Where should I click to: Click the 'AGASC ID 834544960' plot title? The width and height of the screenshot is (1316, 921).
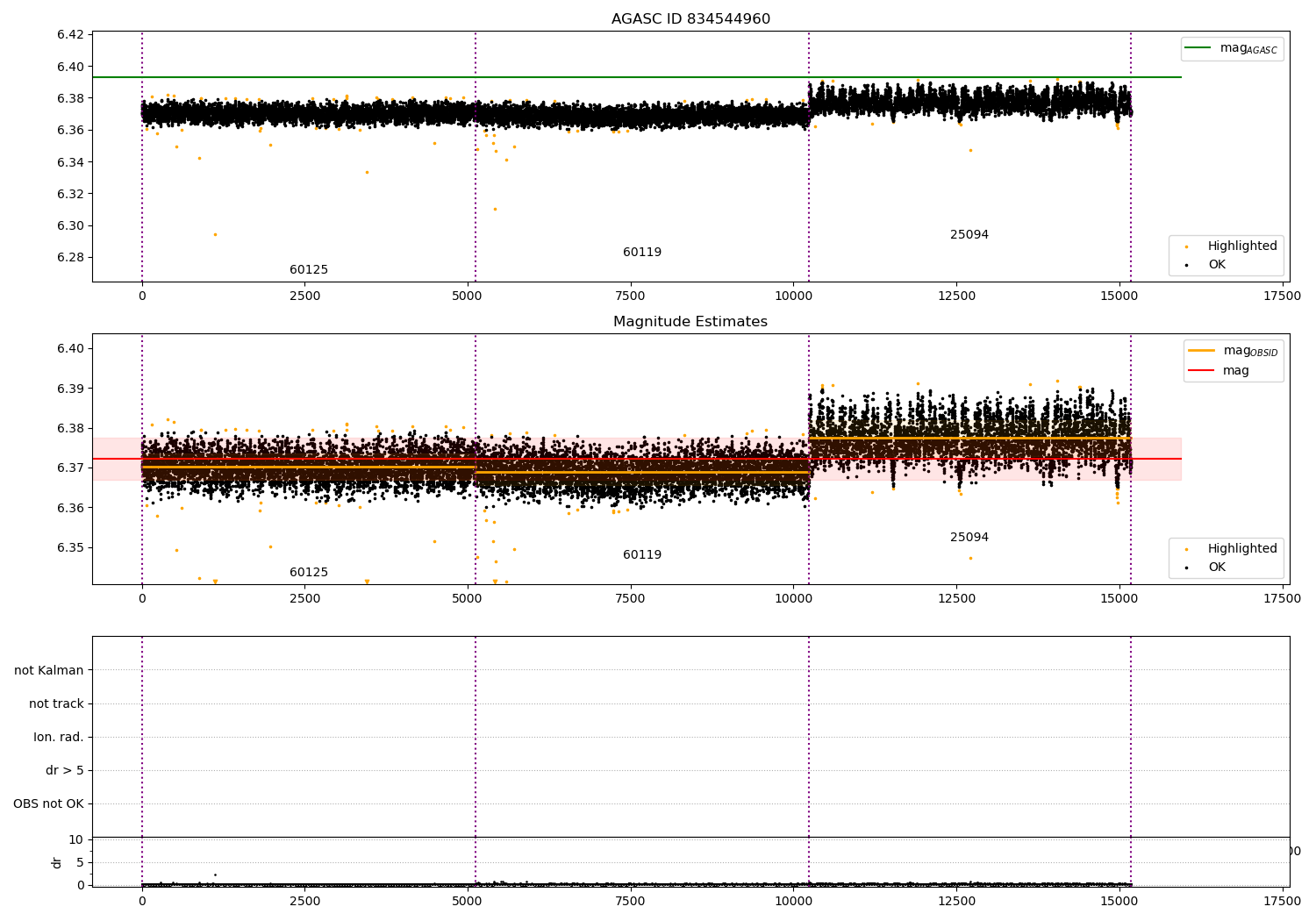coord(690,19)
